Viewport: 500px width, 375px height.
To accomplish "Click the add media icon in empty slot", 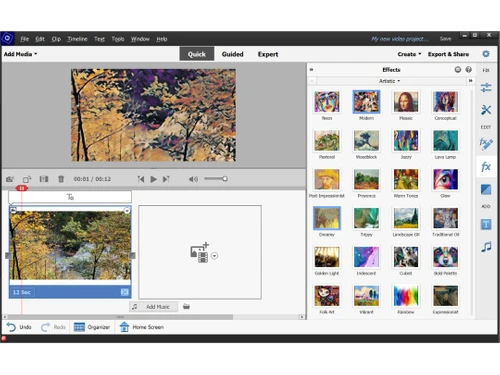I will [x=199, y=252].
